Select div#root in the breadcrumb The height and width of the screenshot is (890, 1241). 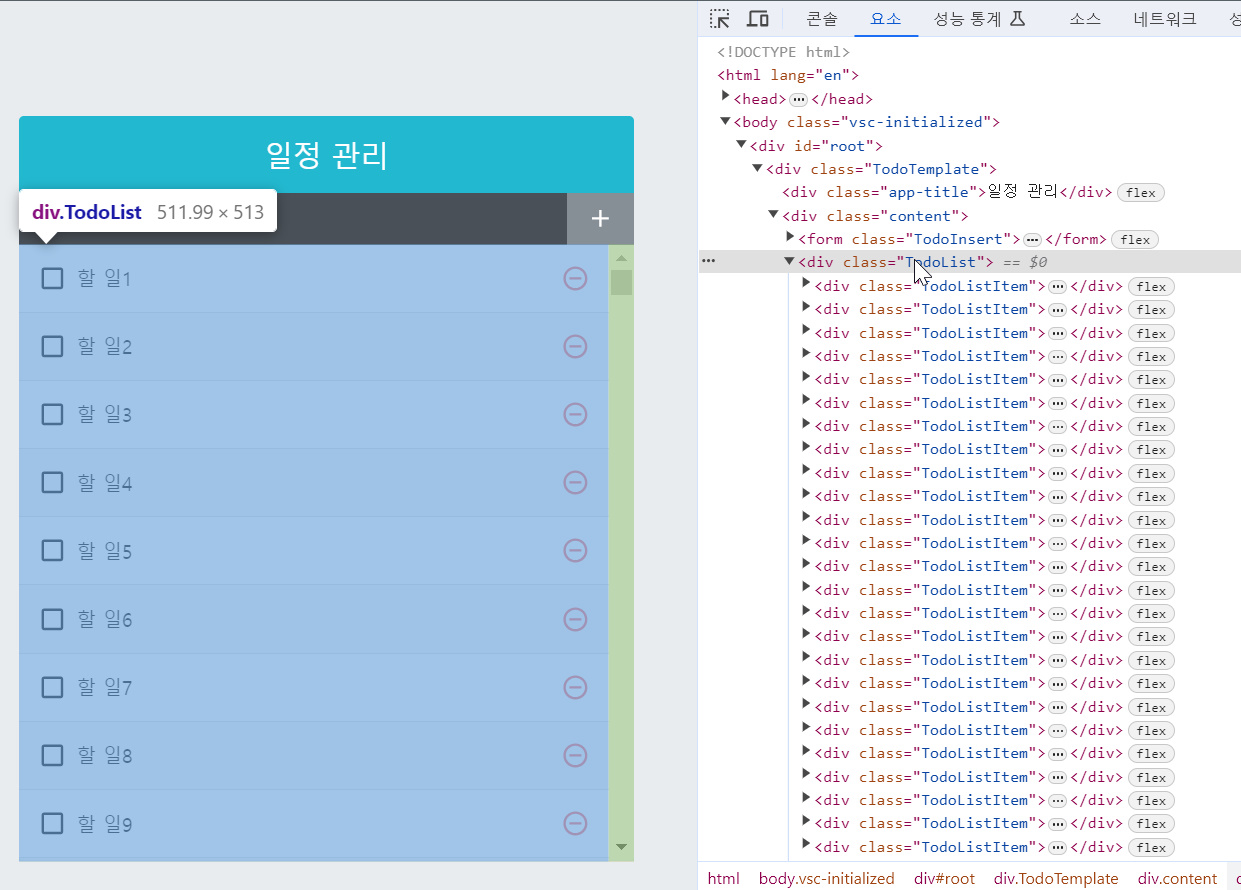(x=944, y=878)
